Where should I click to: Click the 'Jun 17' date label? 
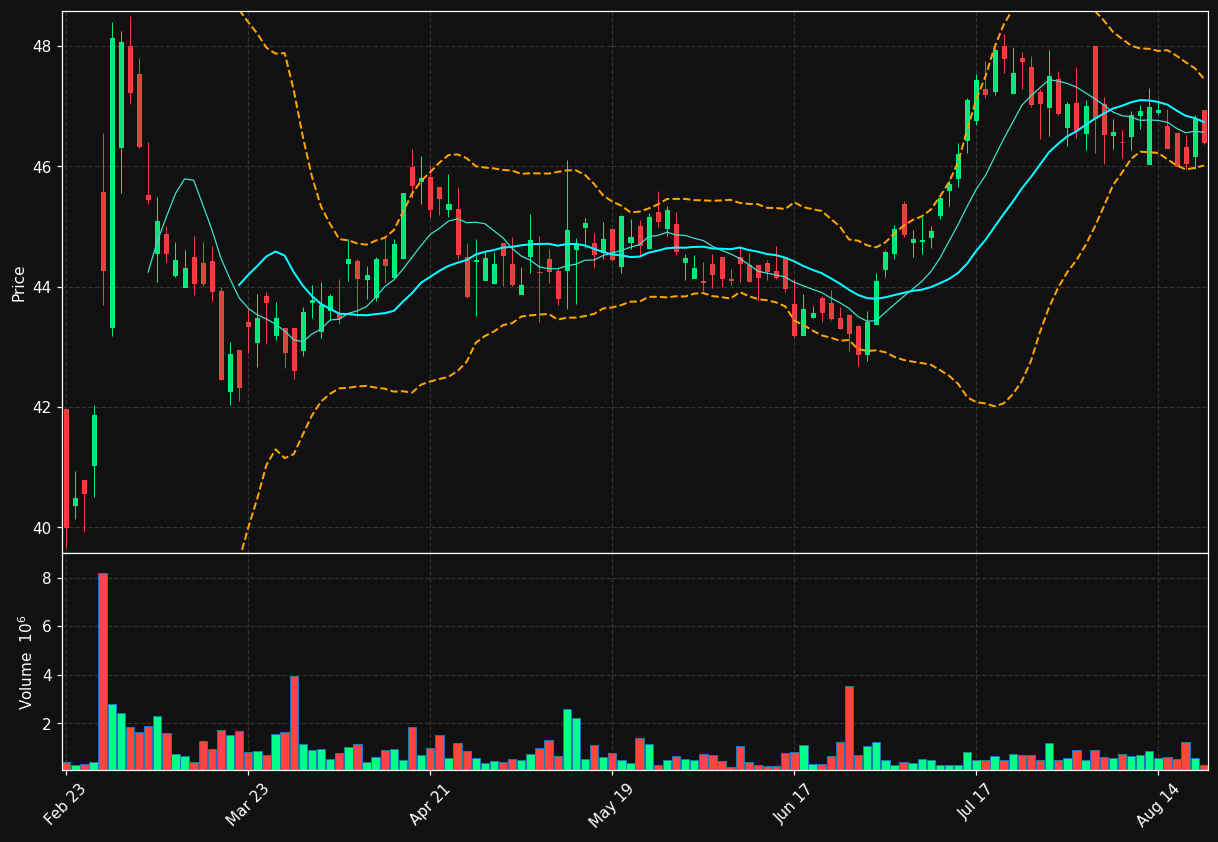coord(792,805)
